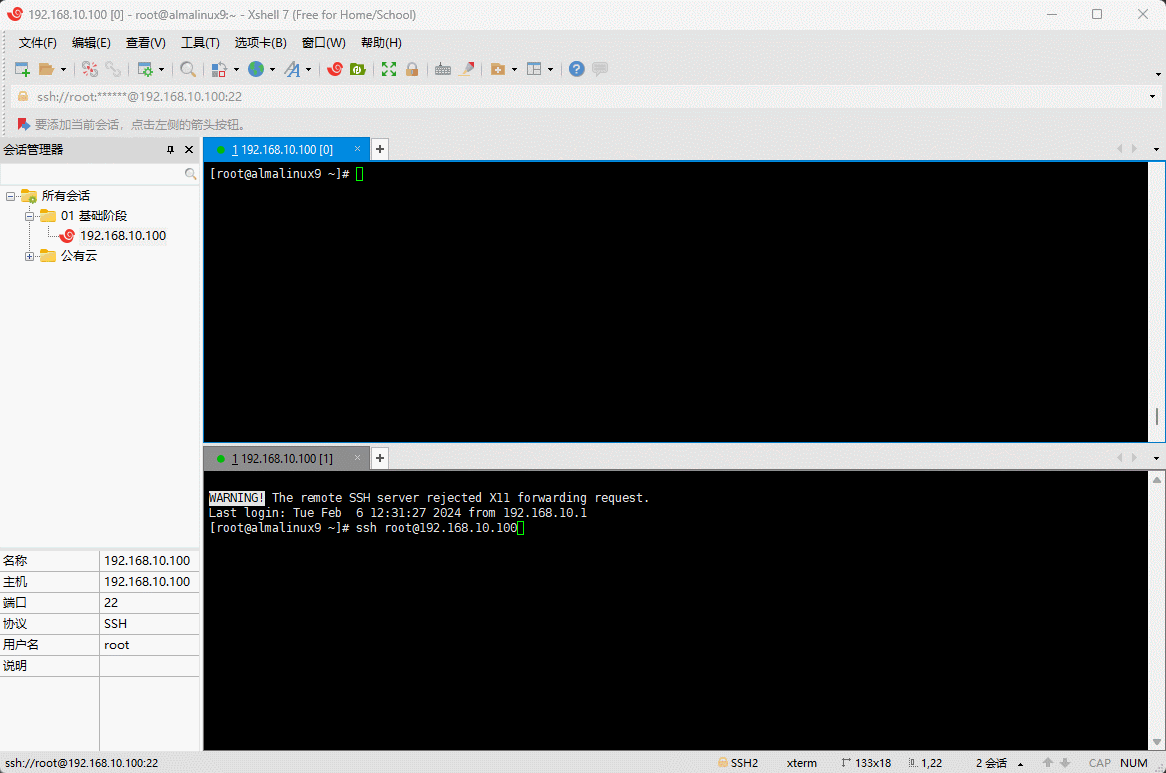Click the session manager search field

click(92, 174)
